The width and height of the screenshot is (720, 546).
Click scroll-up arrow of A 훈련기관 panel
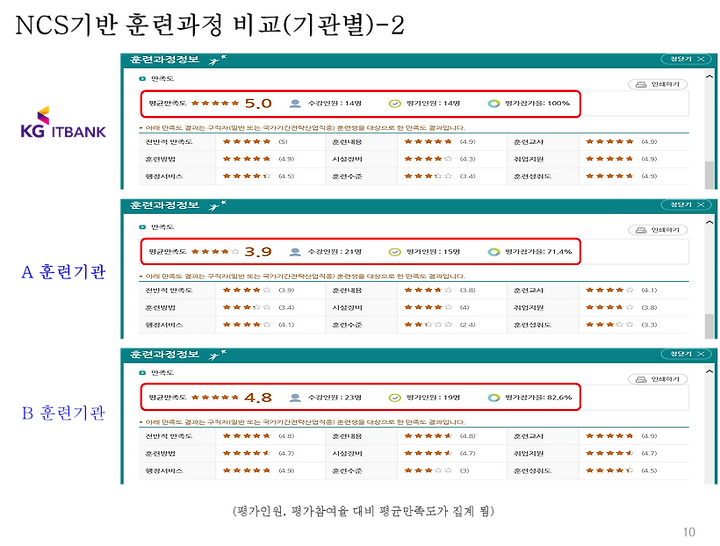710,222
